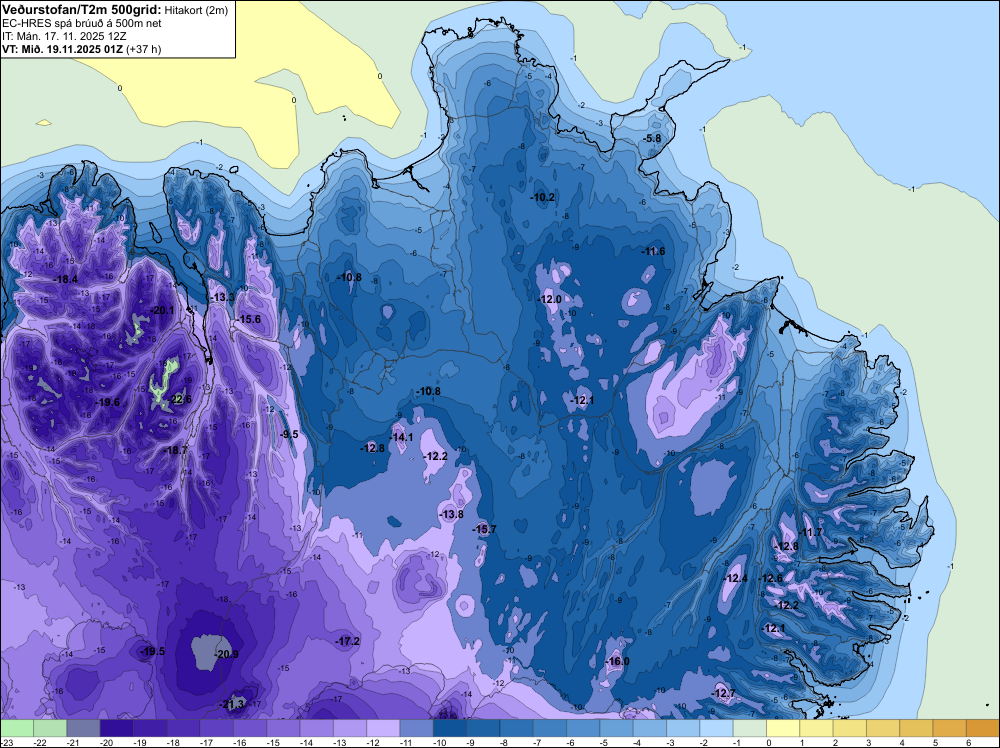Click the valid time 'VT: Mið. 19.11.2025 01Z (+37 h)'
Image resolution: width=1000 pixels, height=748 pixels.
pyautogui.click(x=82, y=49)
